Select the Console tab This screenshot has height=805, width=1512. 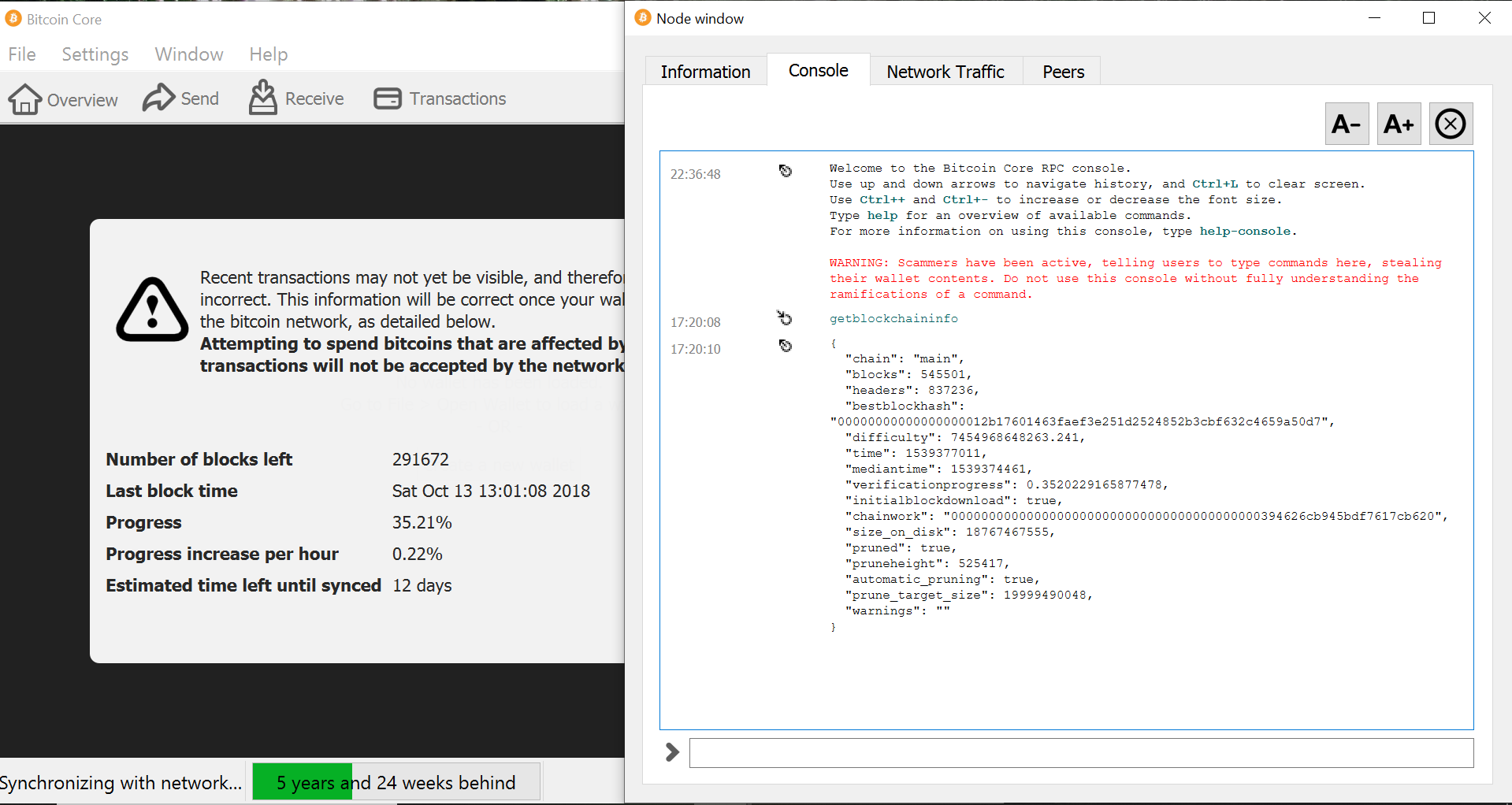pyautogui.click(x=819, y=70)
